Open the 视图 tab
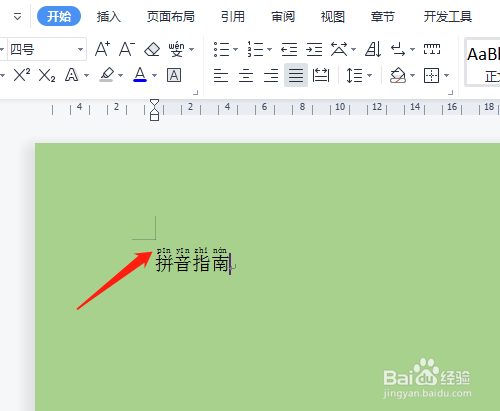Viewport: 500px width, 411px height. click(333, 16)
